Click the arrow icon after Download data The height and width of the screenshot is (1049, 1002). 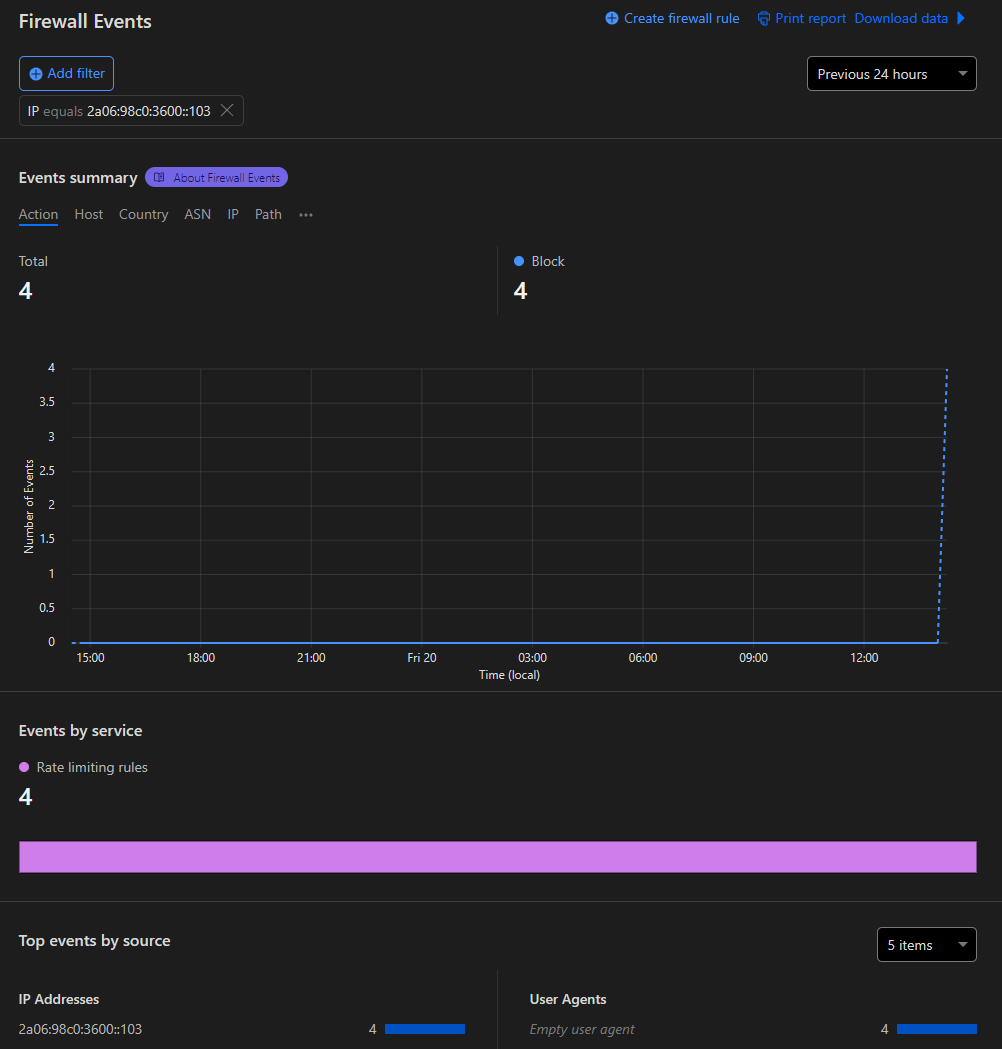coord(962,18)
